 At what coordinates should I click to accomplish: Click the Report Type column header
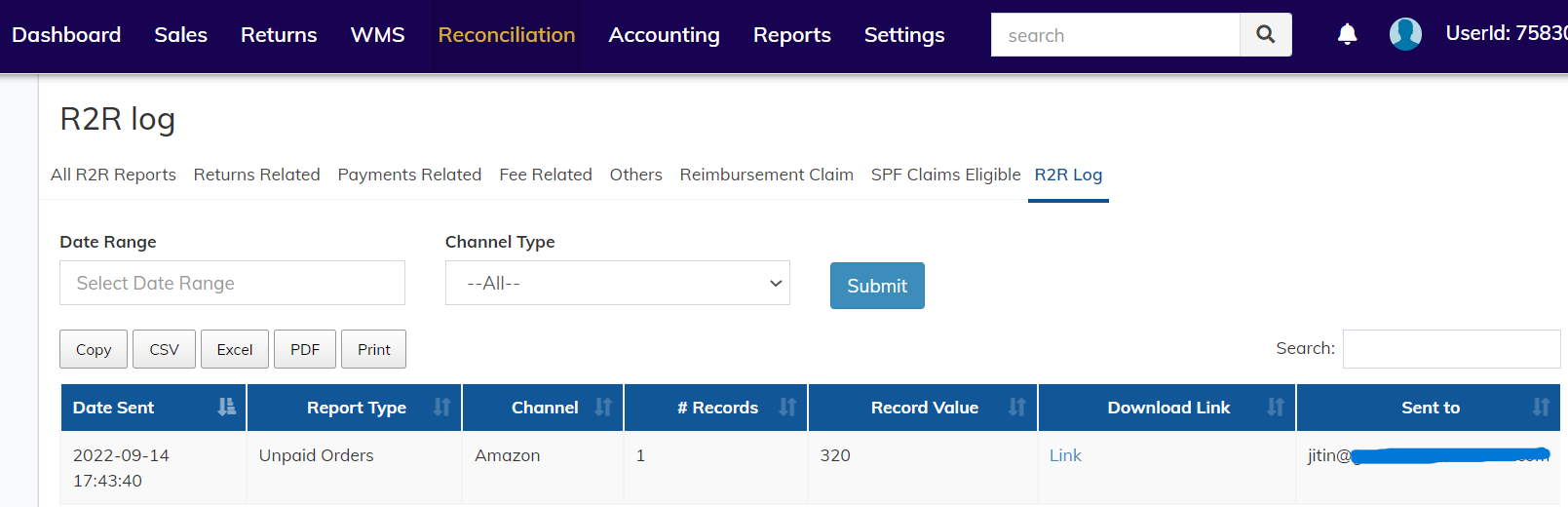pos(355,408)
